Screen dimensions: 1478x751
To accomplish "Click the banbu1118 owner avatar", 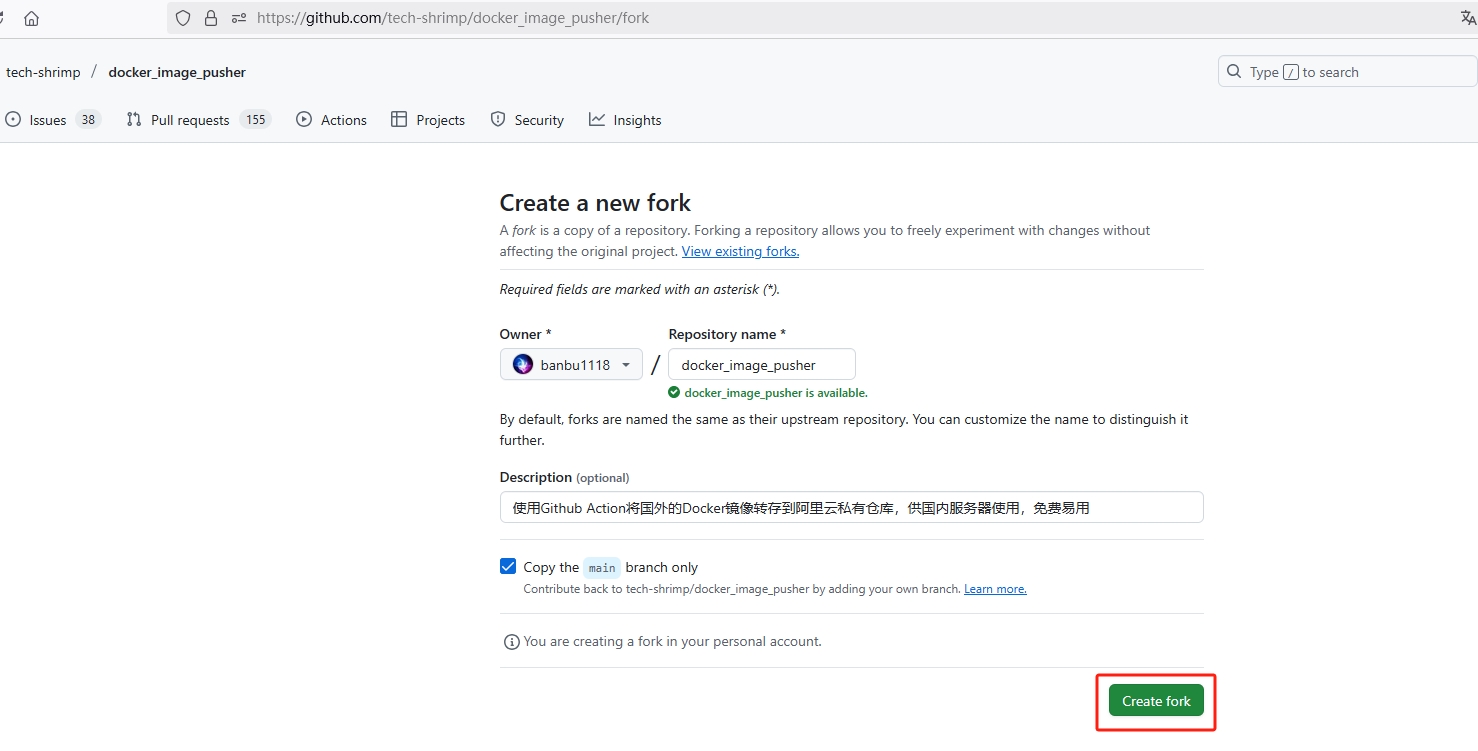I will 523,365.
